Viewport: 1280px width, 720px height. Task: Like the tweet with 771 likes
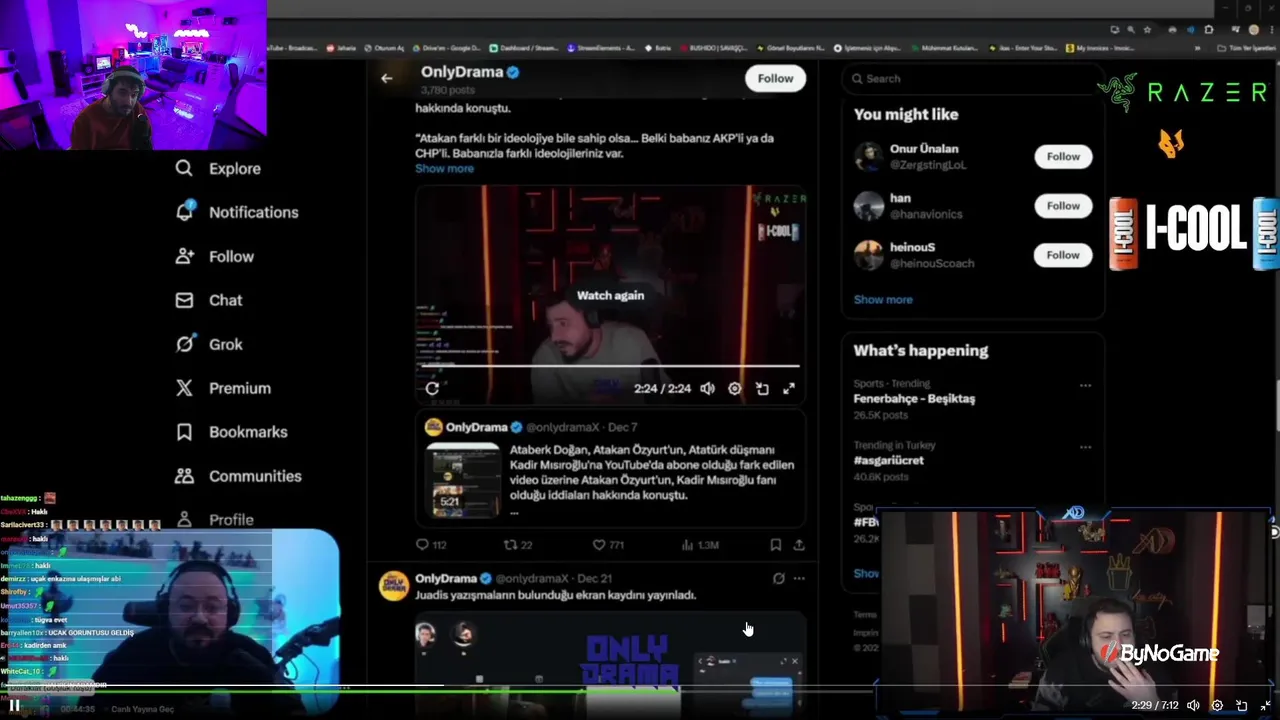click(608, 545)
